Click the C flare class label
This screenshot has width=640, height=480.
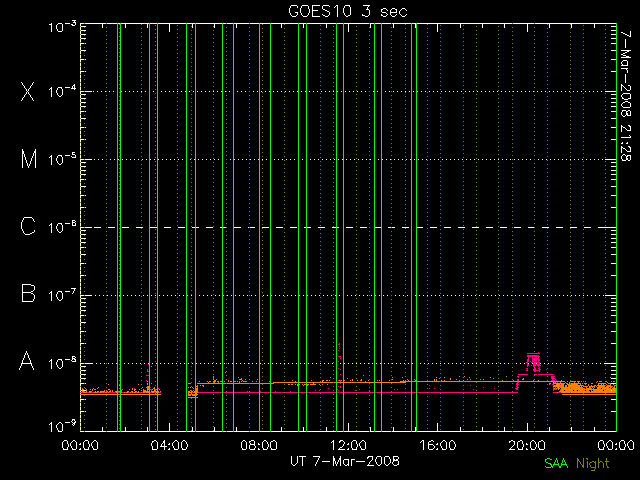click(28, 226)
